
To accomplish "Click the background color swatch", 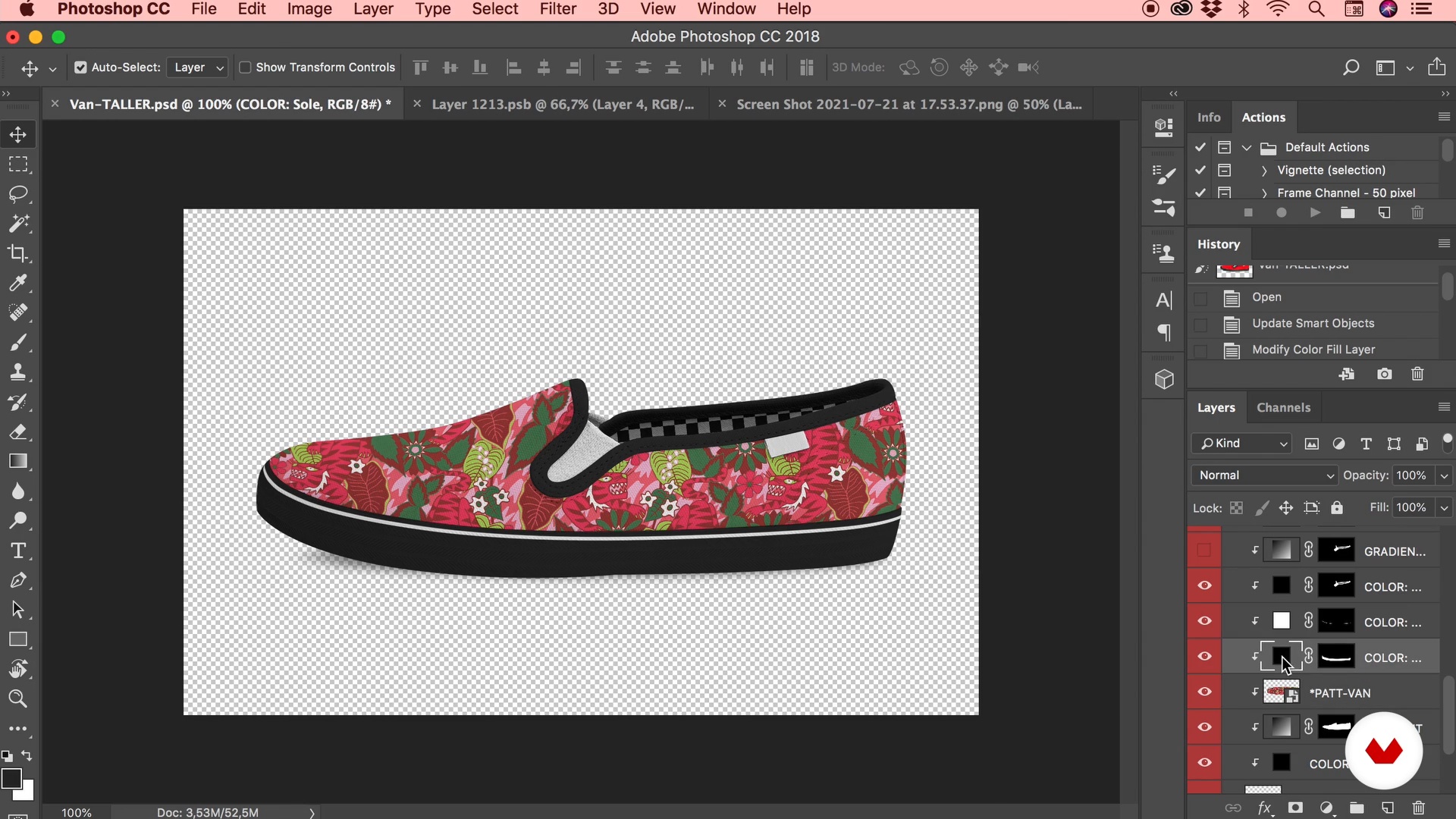I will point(27,792).
